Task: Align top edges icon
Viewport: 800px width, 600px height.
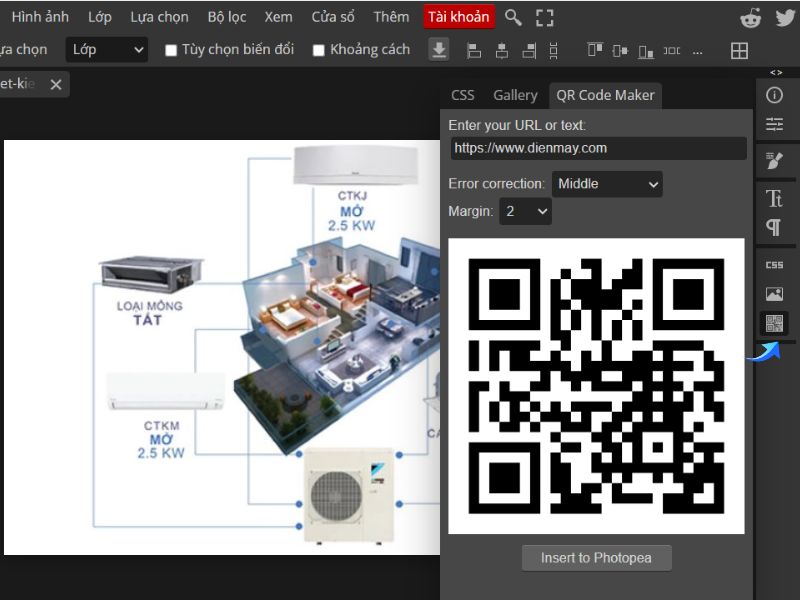Action: 595,50
